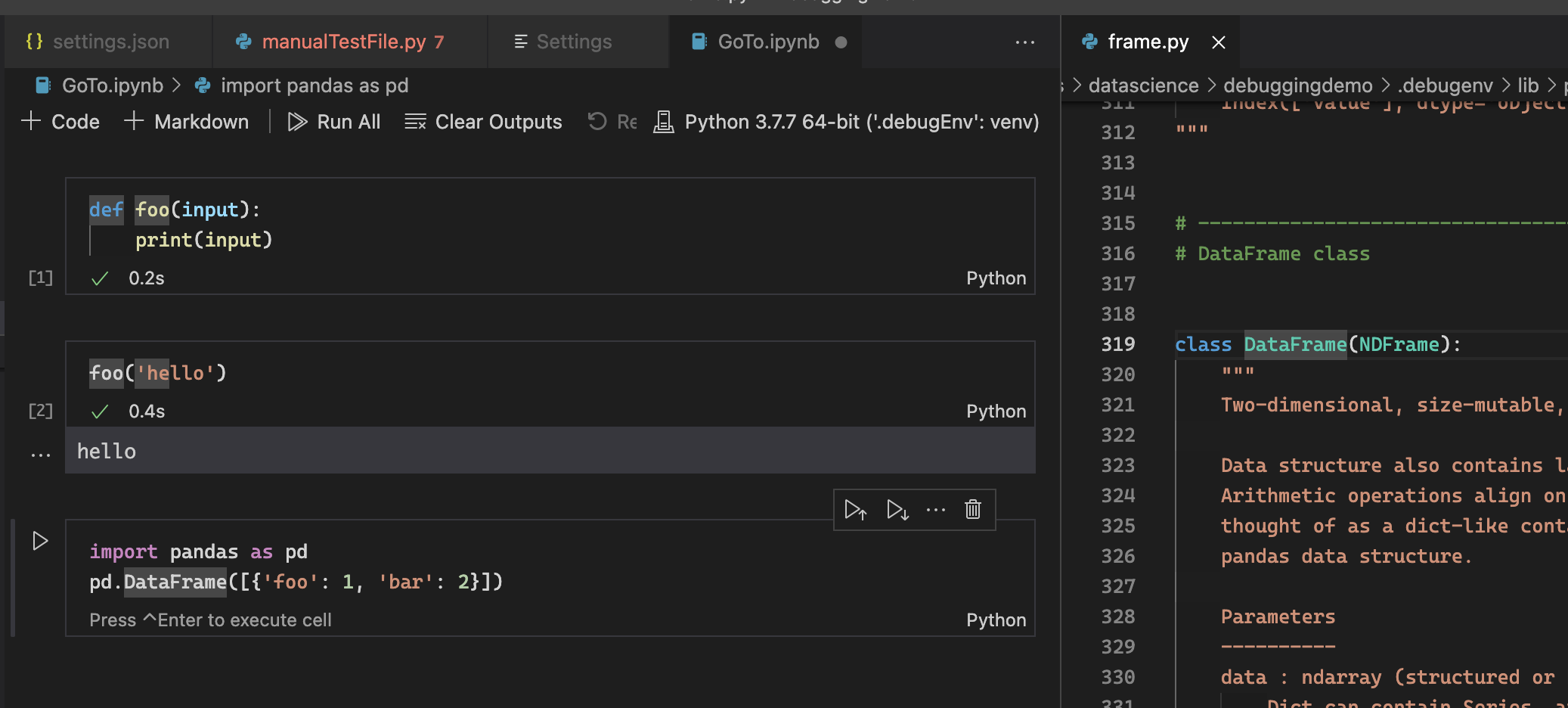Open output options ellipsis next to hello
The height and width of the screenshot is (708, 1568).
[41, 455]
